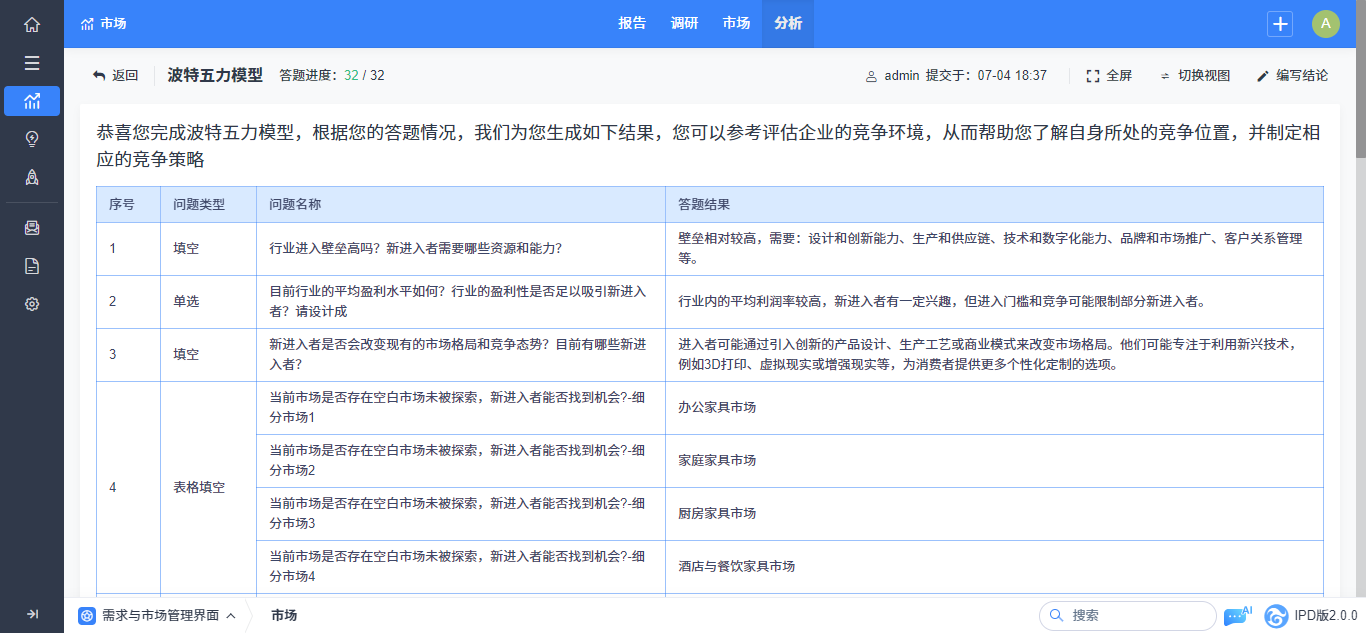The image size is (1366, 633).
Task: Open the document file icon in sidebar
Action: click(x=32, y=265)
